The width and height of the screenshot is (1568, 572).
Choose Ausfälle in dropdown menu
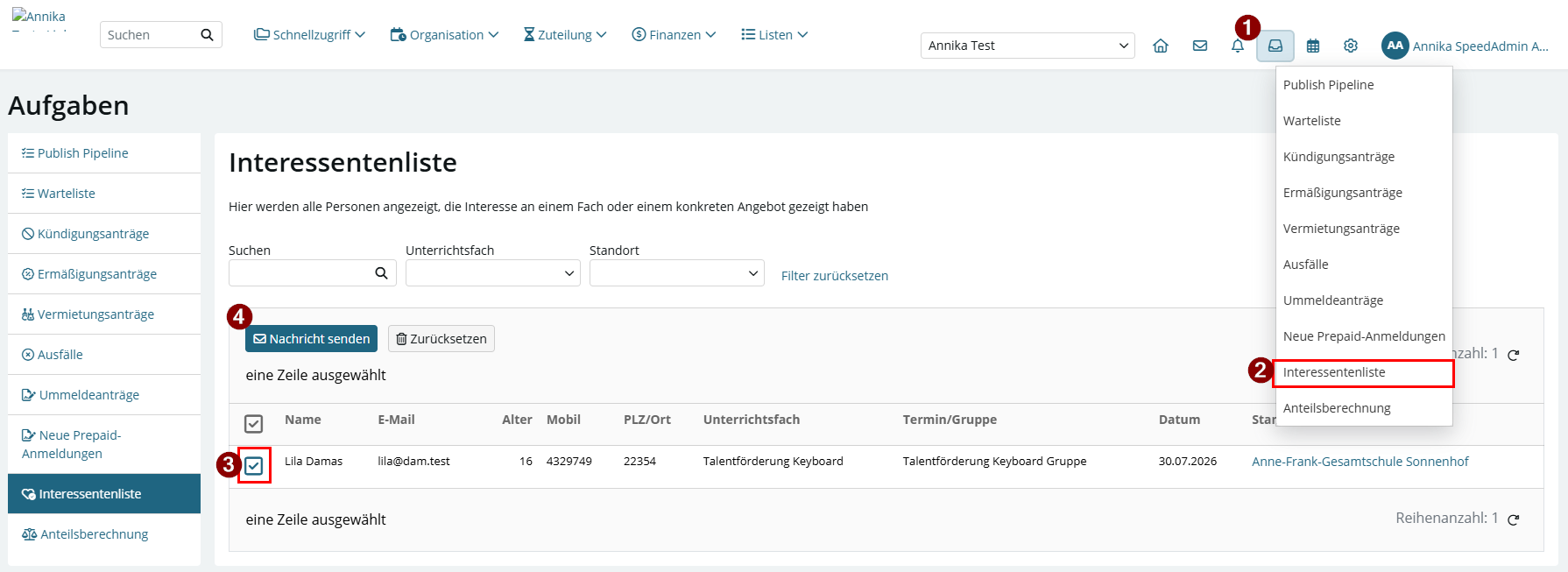click(x=1364, y=265)
